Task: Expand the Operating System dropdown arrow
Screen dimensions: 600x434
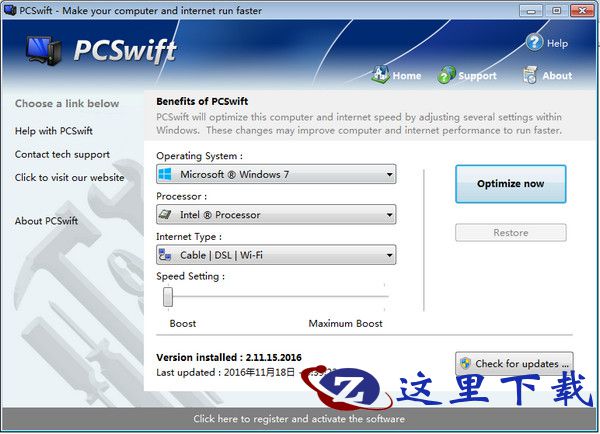Action: click(x=389, y=175)
